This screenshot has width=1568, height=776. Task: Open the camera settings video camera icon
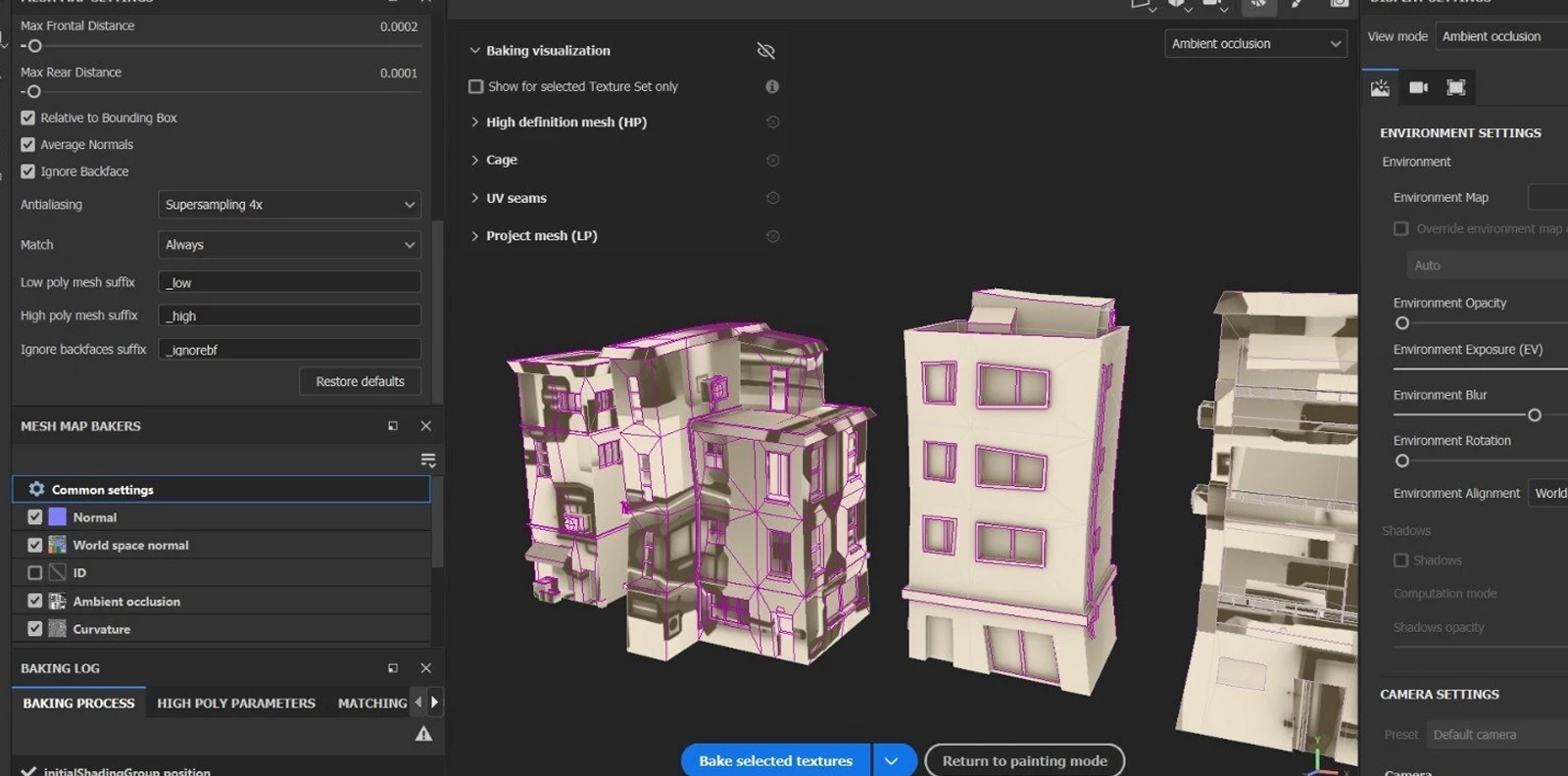[1418, 87]
